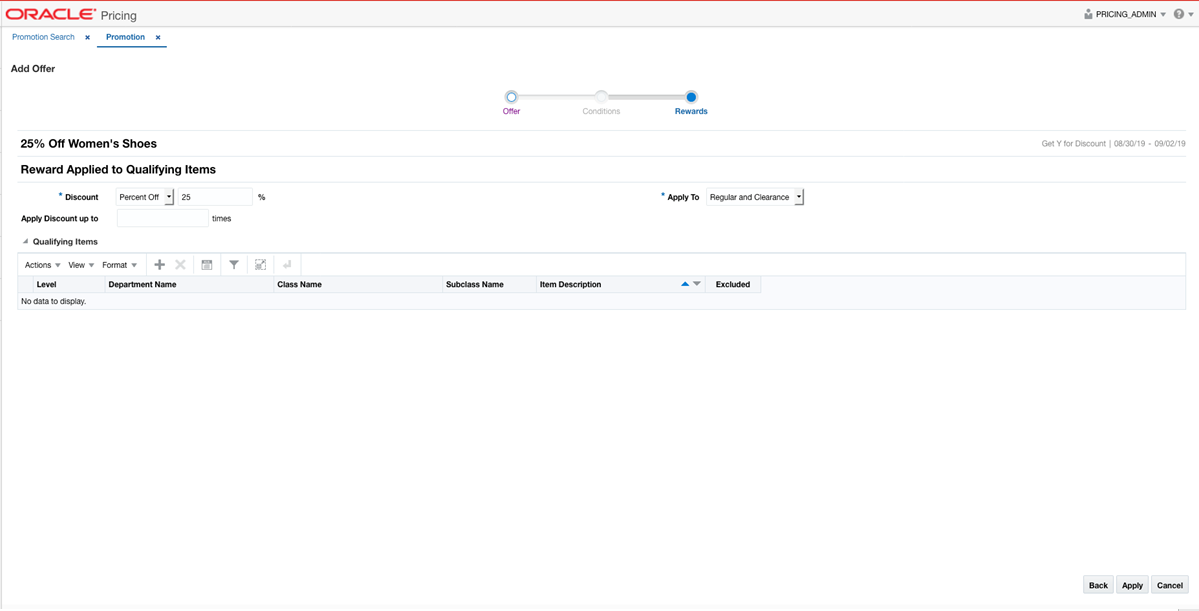The image size is (1199, 611).
Task: Click the discount percent value field
Action: coord(215,197)
